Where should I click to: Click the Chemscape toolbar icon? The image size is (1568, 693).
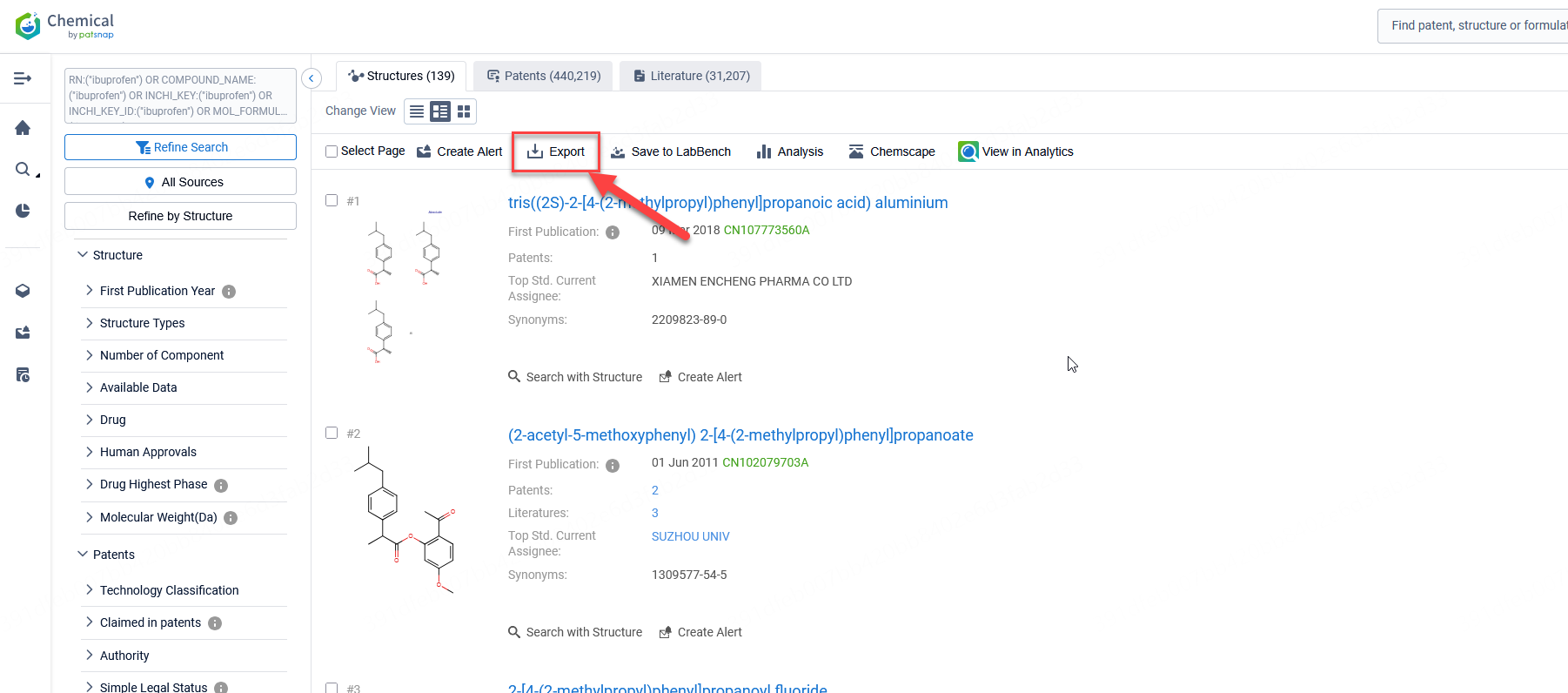[856, 151]
